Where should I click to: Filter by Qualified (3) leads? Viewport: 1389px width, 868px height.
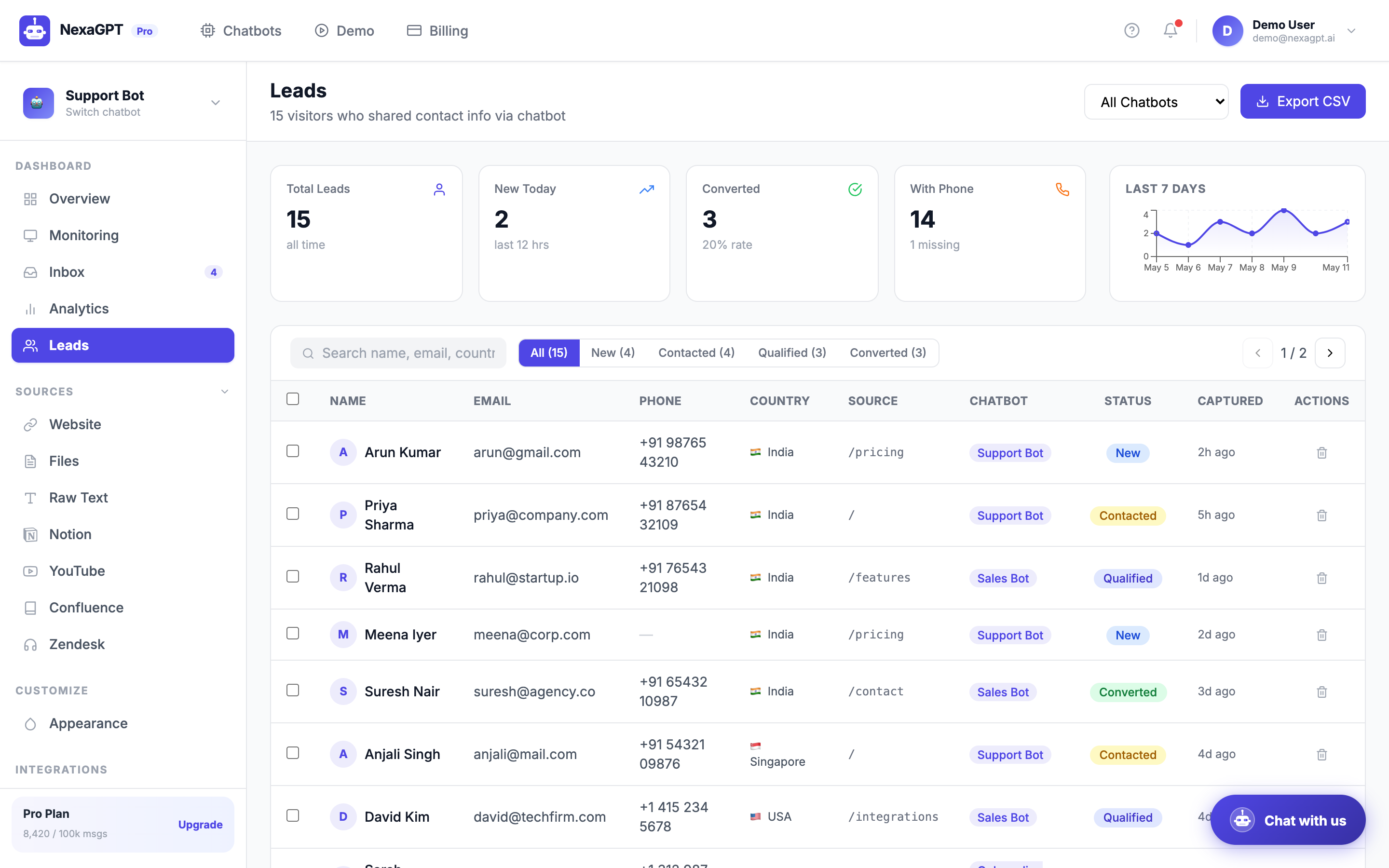click(791, 353)
